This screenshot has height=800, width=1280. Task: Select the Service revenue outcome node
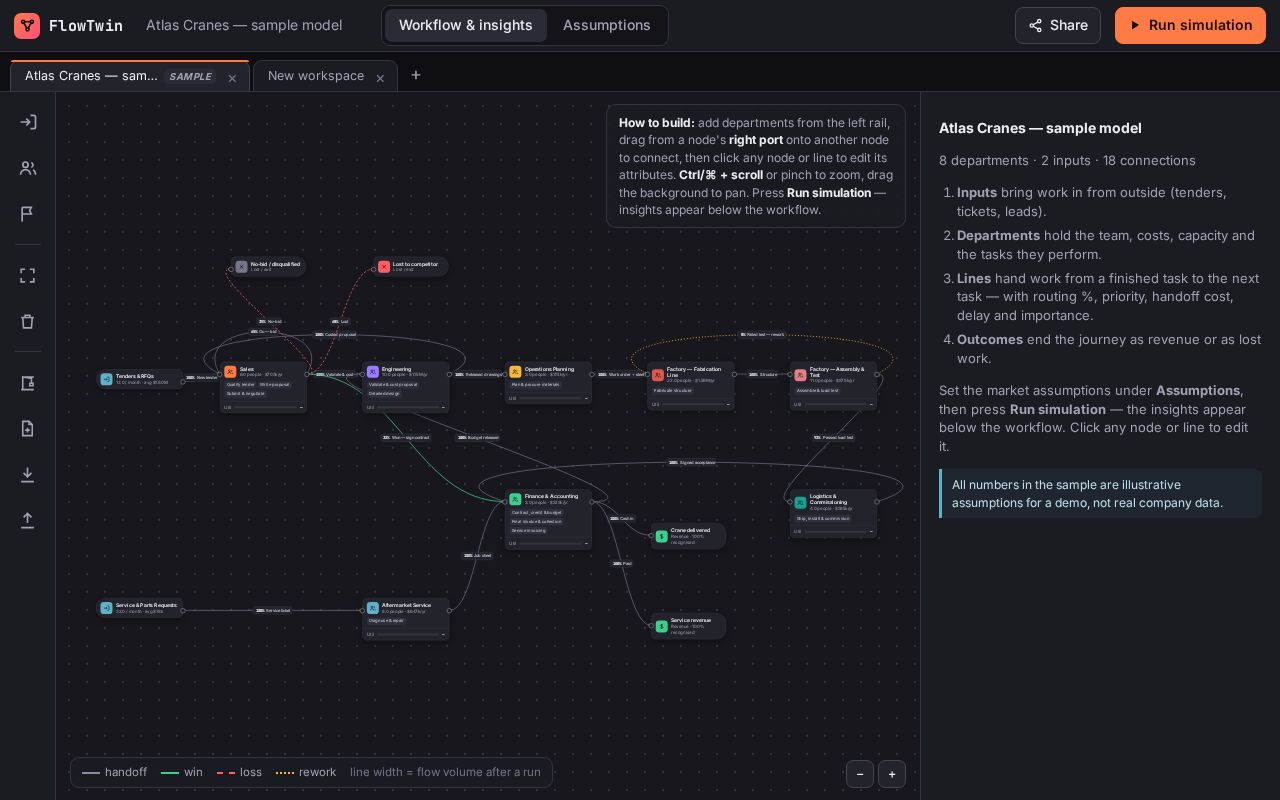pyautogui.click(x=689, y=626)
